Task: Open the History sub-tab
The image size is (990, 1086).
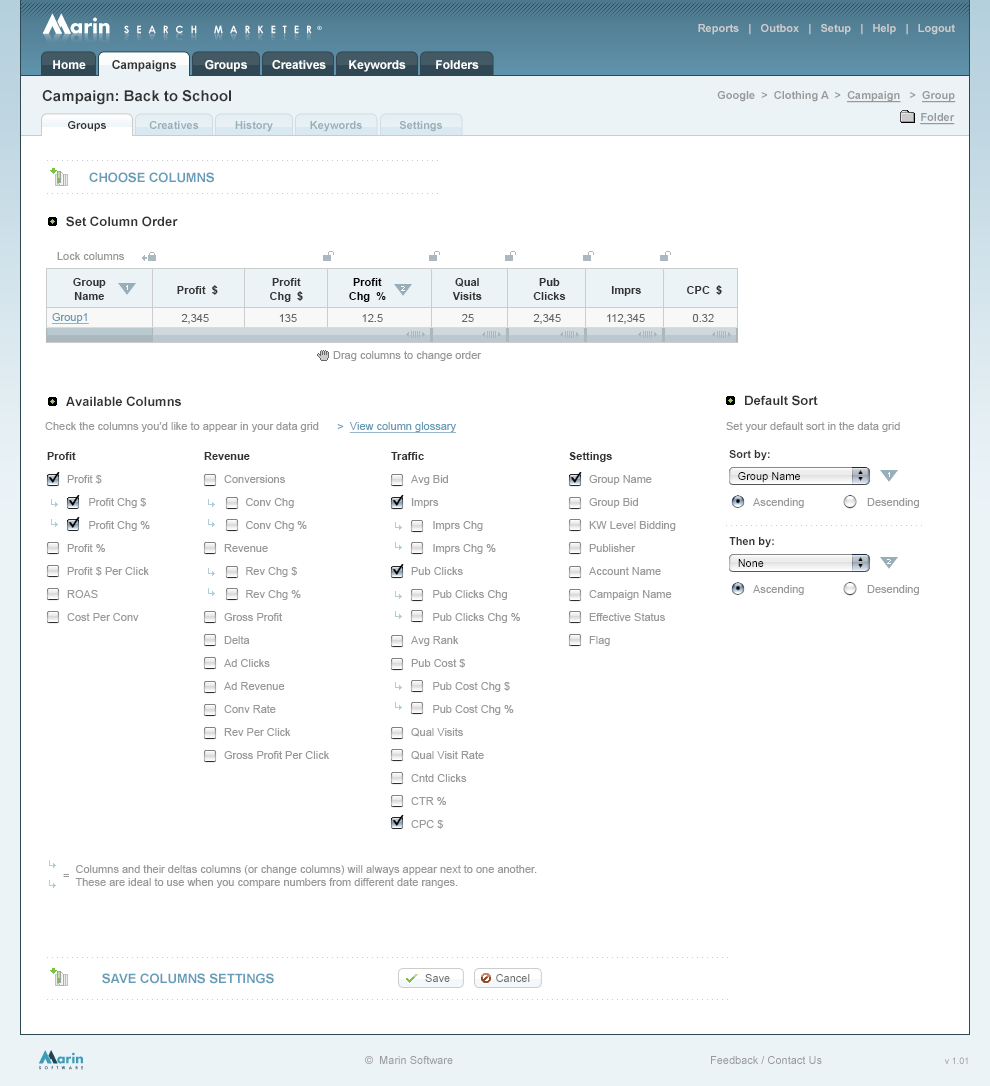Action: point(253,125)
